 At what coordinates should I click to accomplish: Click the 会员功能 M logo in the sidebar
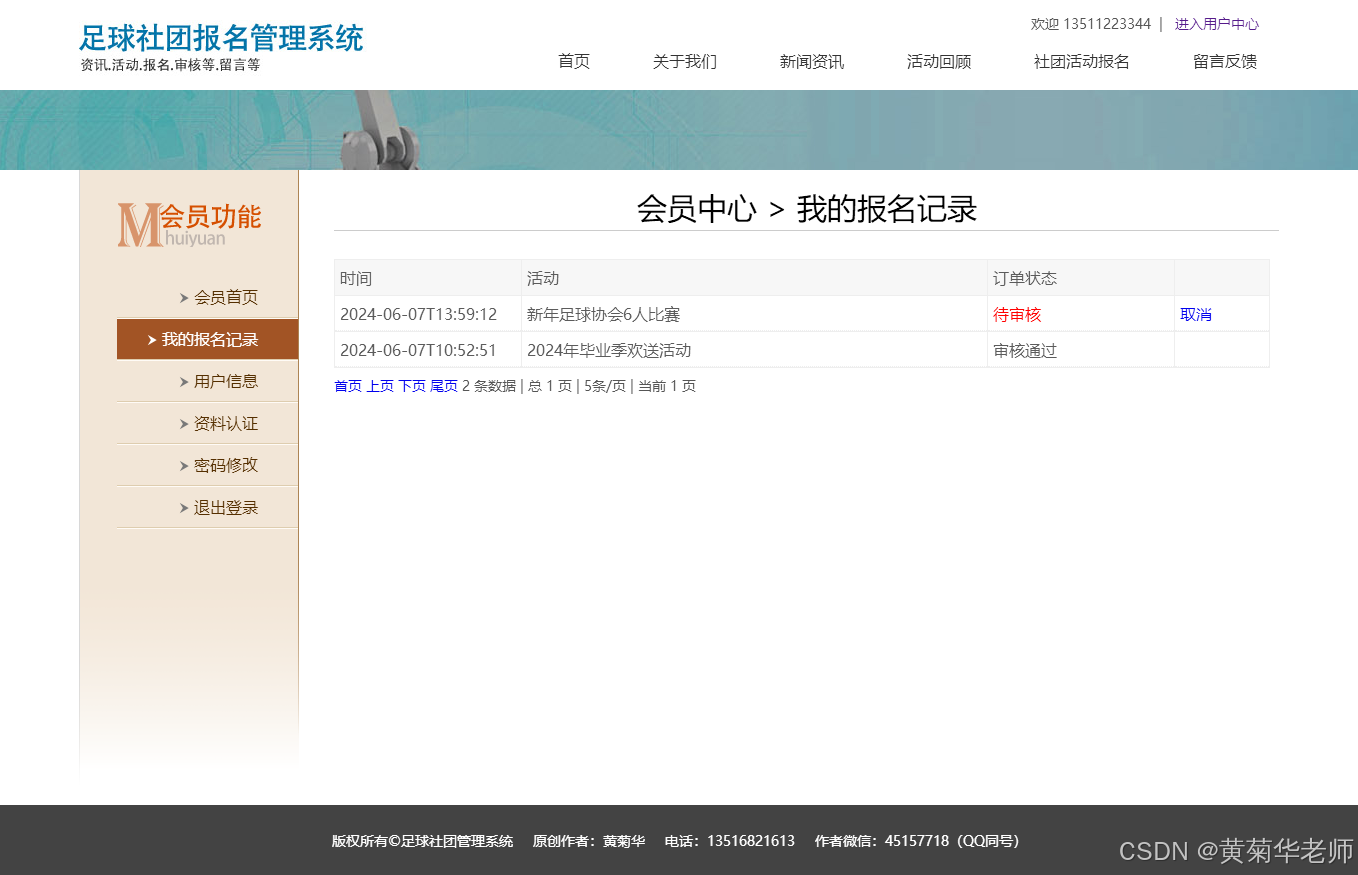point(189,225)
